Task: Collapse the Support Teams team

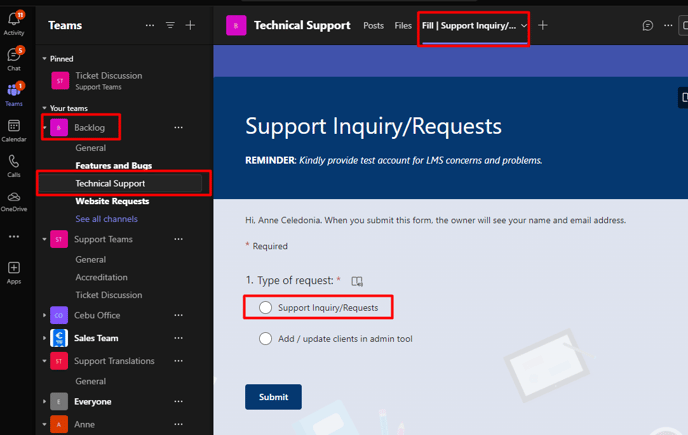Action: [x=44, y=239]
